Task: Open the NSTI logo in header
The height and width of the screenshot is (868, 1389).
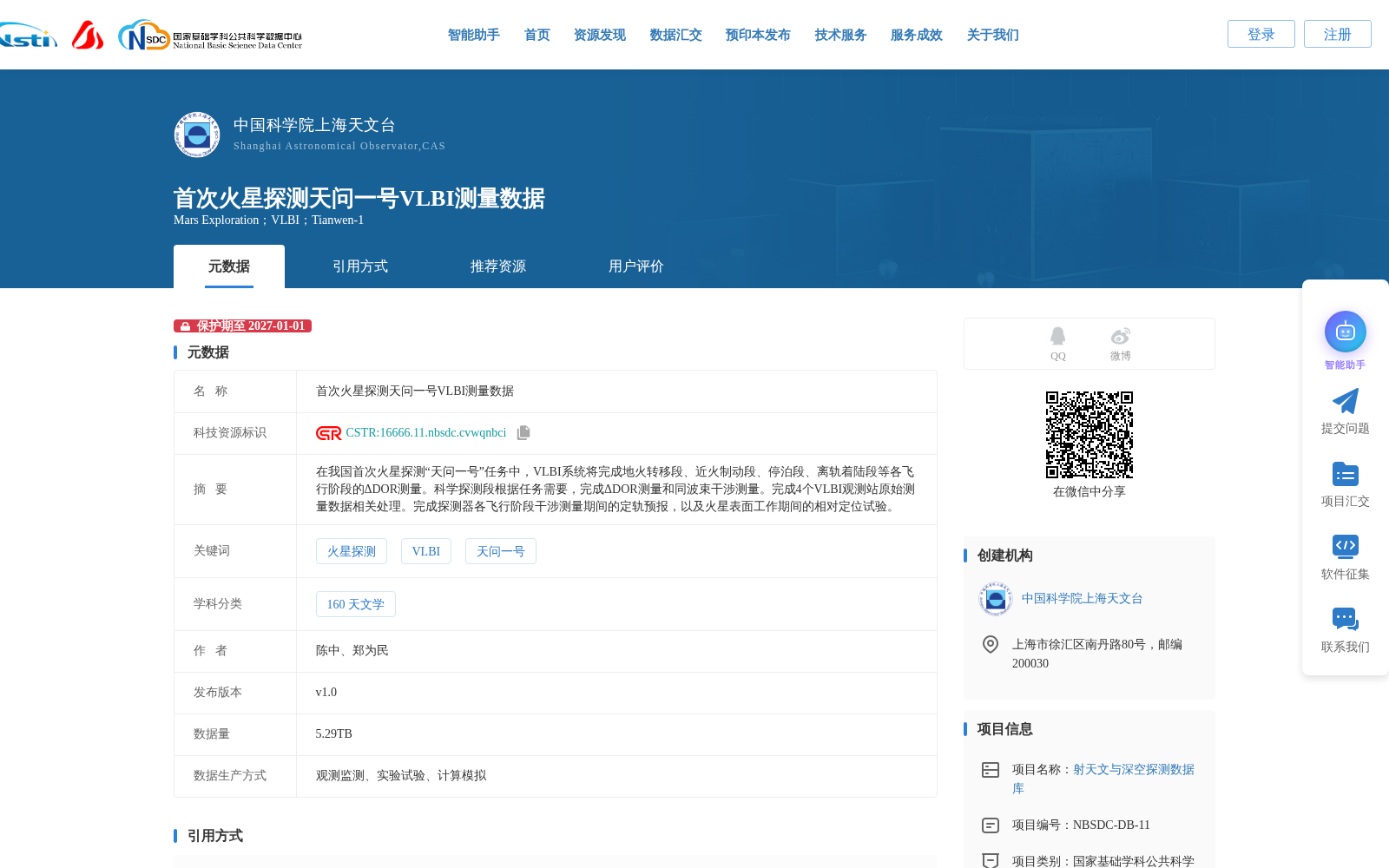Action: coord(28,36)
